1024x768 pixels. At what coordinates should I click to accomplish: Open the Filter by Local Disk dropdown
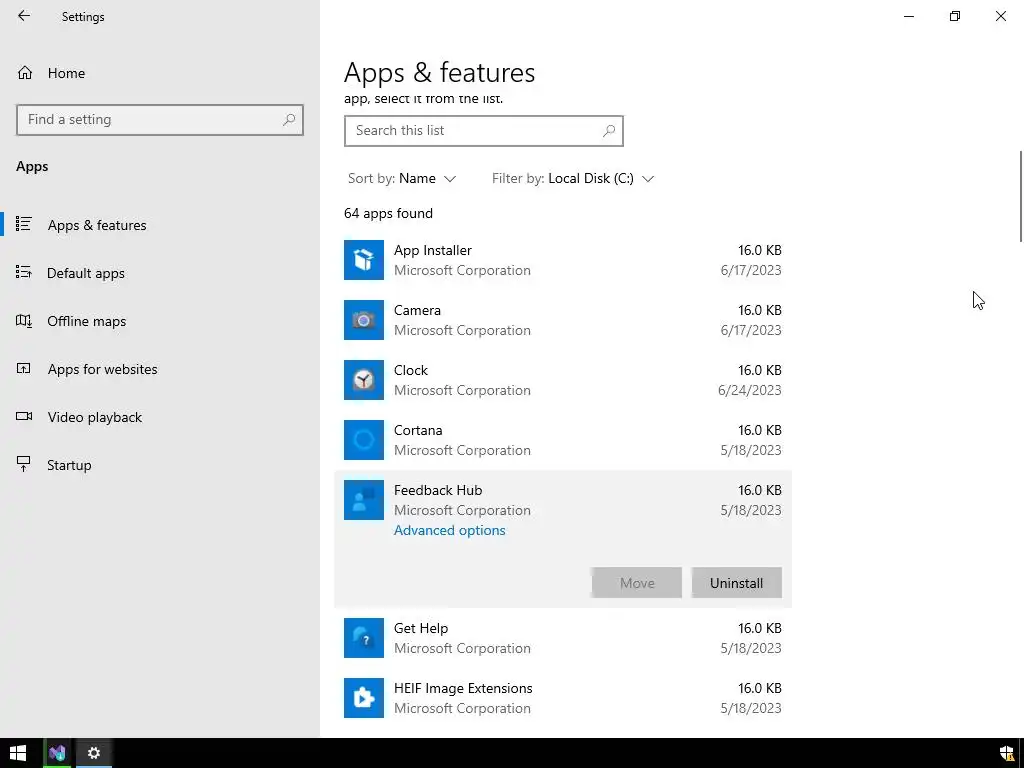pyautogui.click(x=573, y=178)
